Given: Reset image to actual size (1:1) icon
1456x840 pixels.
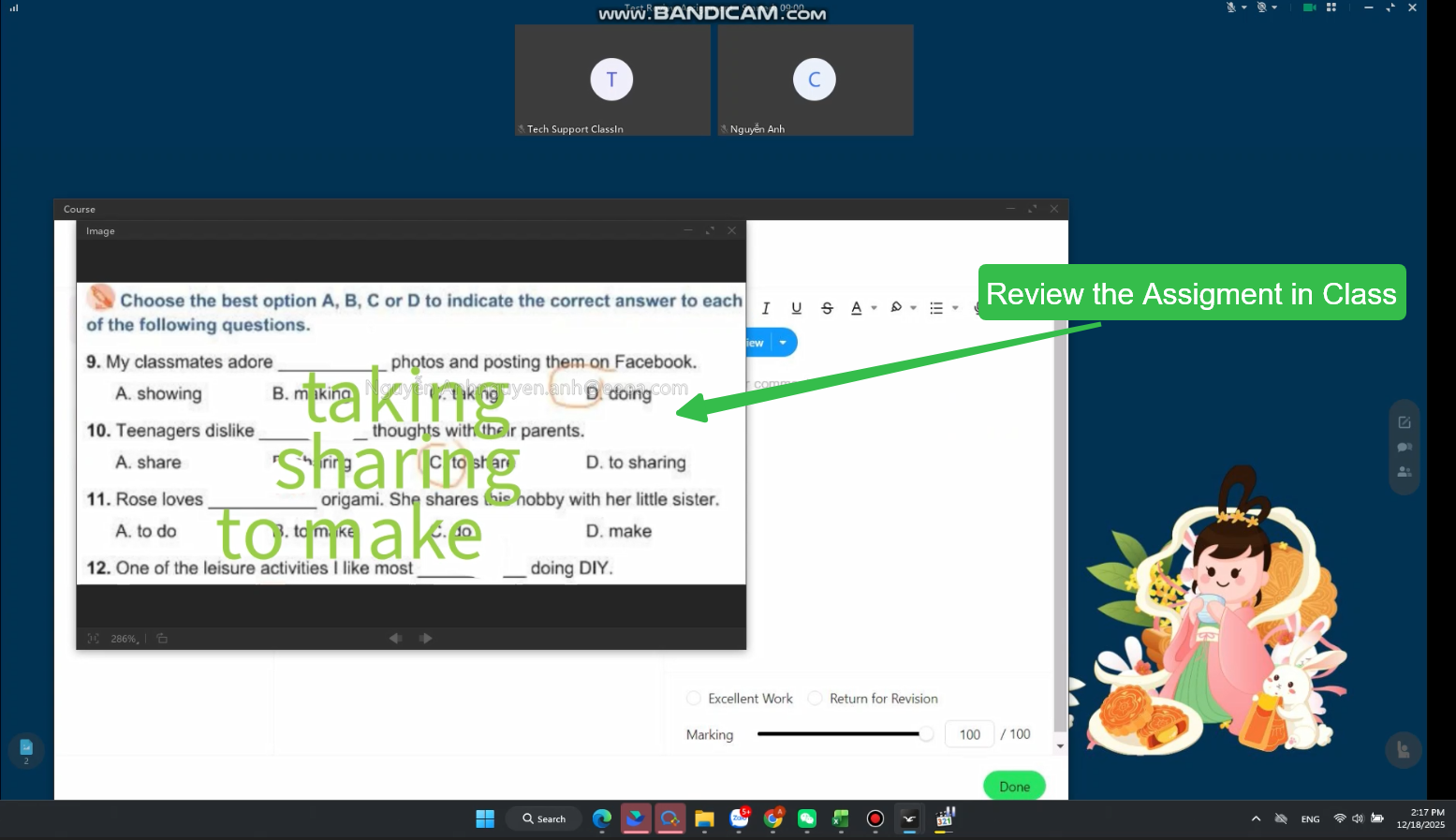Looking at the screenshot, I should tap(93, 639).
